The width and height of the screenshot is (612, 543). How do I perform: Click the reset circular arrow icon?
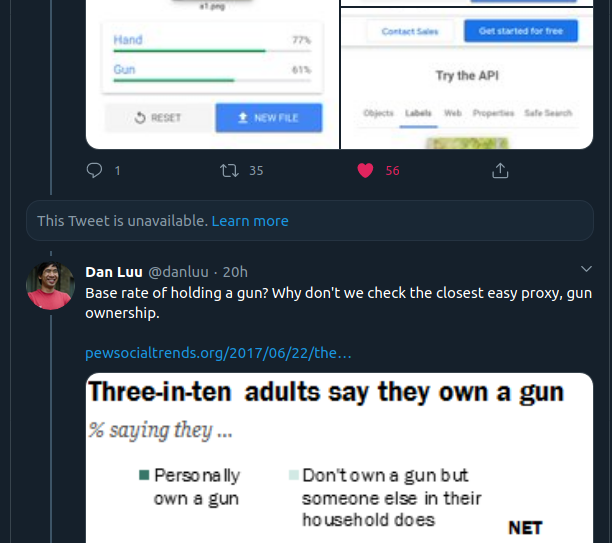(140, 118)
